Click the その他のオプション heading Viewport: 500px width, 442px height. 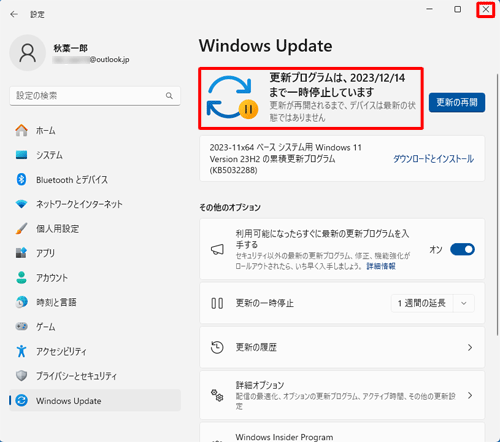point(230,207)
